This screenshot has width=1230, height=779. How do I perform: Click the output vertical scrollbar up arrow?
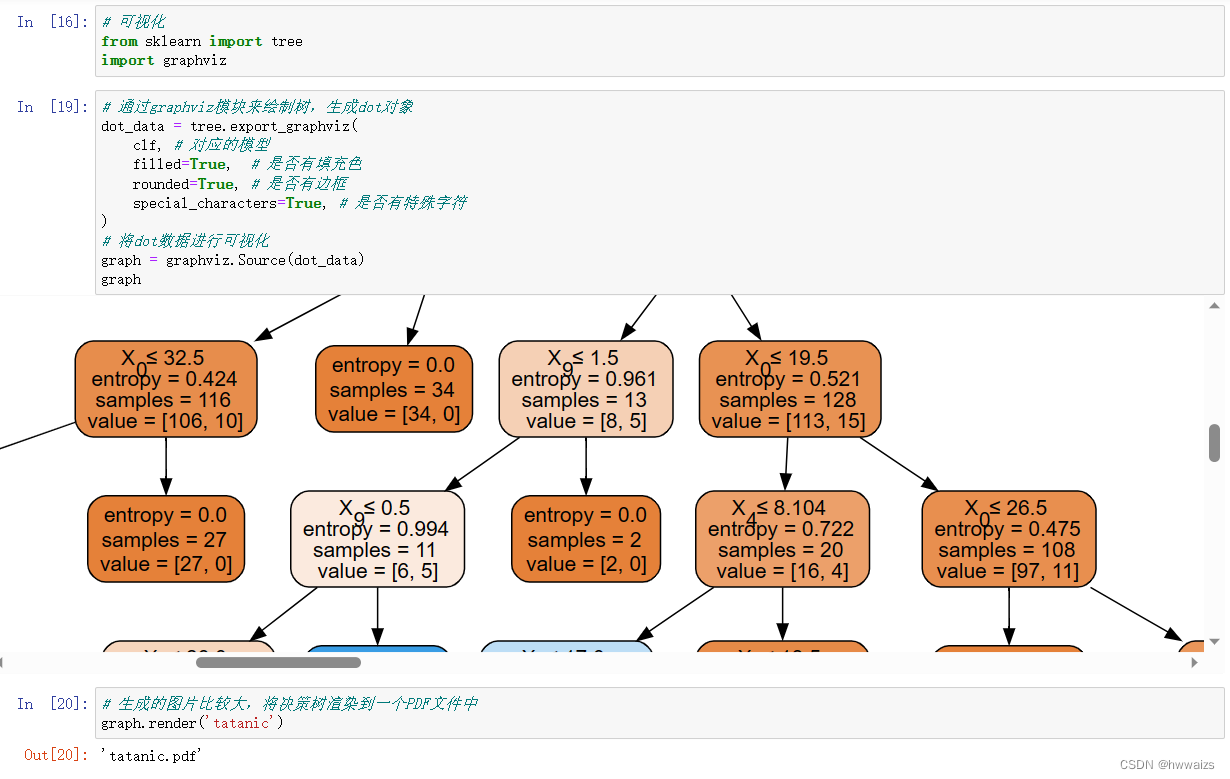coord(1215,306)
